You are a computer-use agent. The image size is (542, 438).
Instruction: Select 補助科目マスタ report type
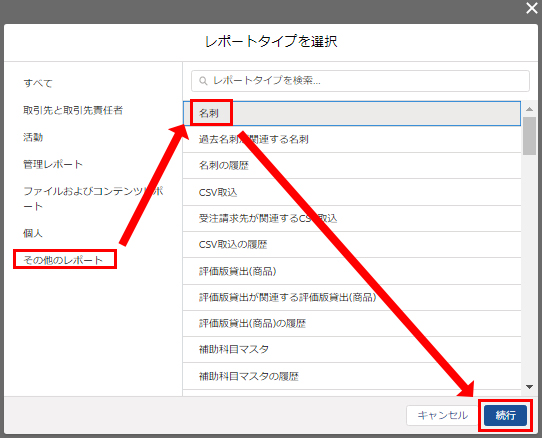pos(352,350)
